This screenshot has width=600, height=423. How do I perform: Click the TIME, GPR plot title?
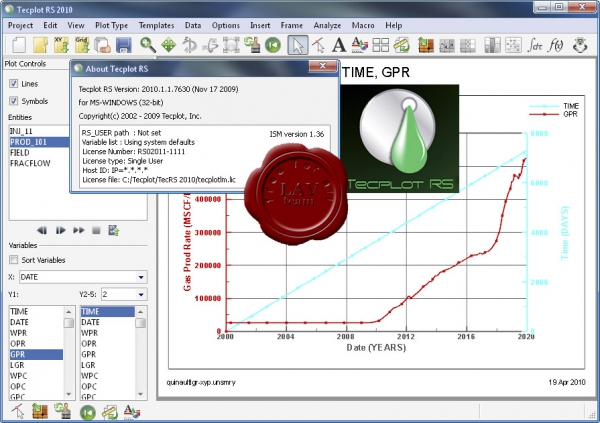pyautogui.click(x=375, y=72)
